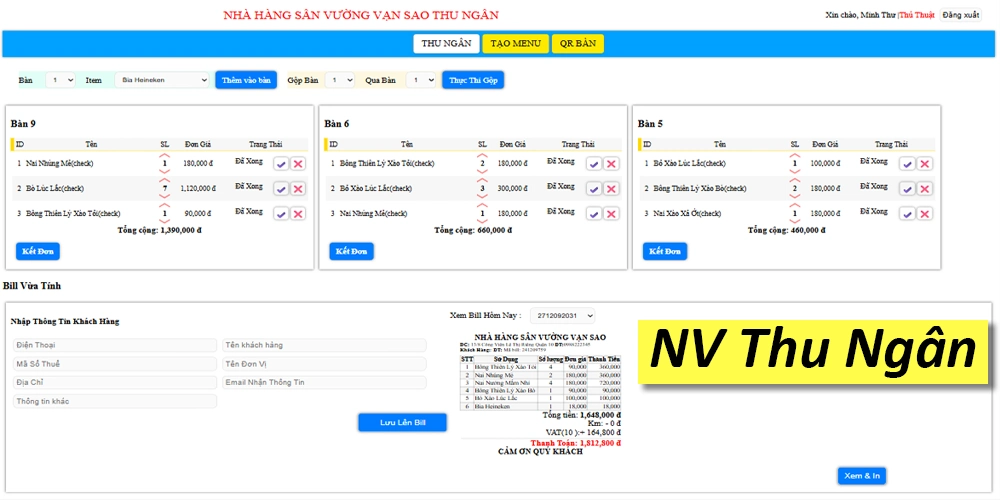Image resolution: width=1000 pixels, height=500 pixels.
Task: Click the X for Bông Thiên Lý Xào Tỏi in Bàn 6
Action: tap(611, 164)
